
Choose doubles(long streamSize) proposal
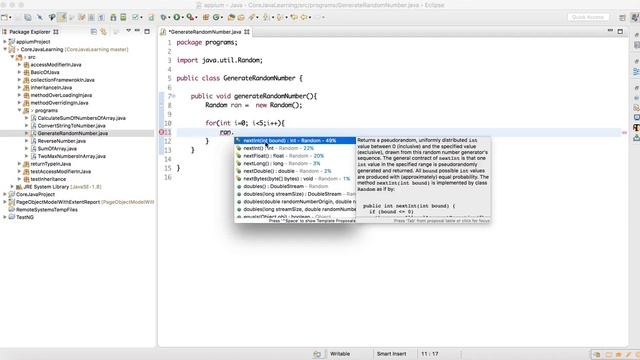pyautogui.click(x=295, y=194)
